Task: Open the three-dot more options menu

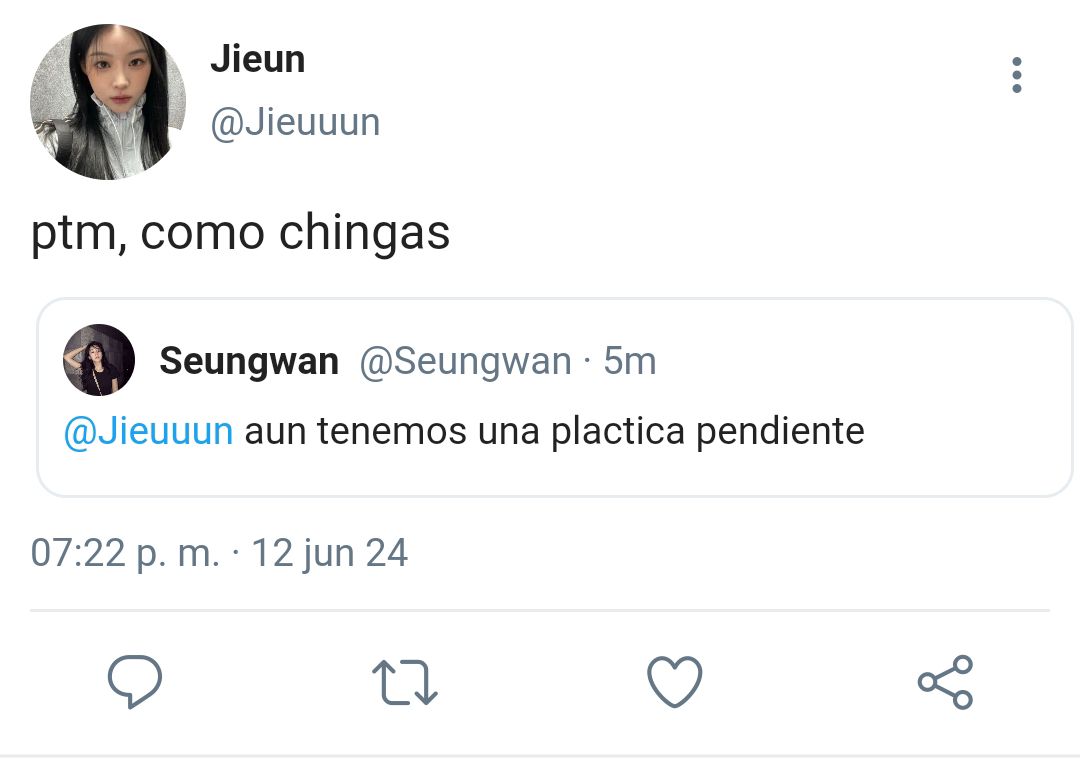Action: pos(1017,75)
